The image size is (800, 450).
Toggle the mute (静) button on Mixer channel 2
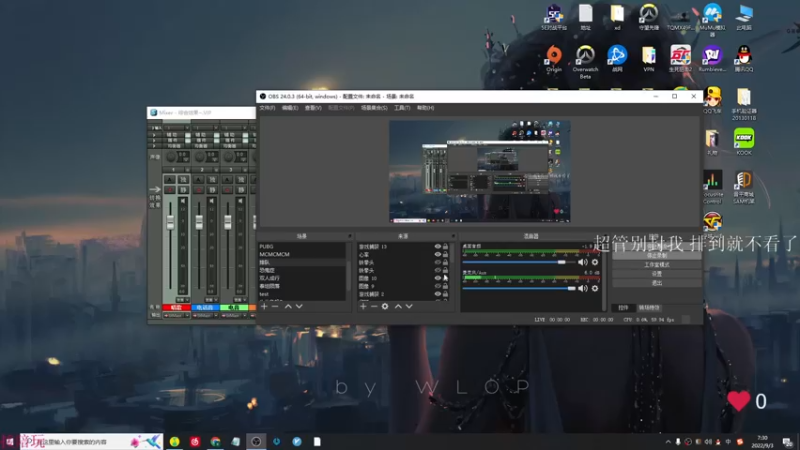click(x=212, y=190)
